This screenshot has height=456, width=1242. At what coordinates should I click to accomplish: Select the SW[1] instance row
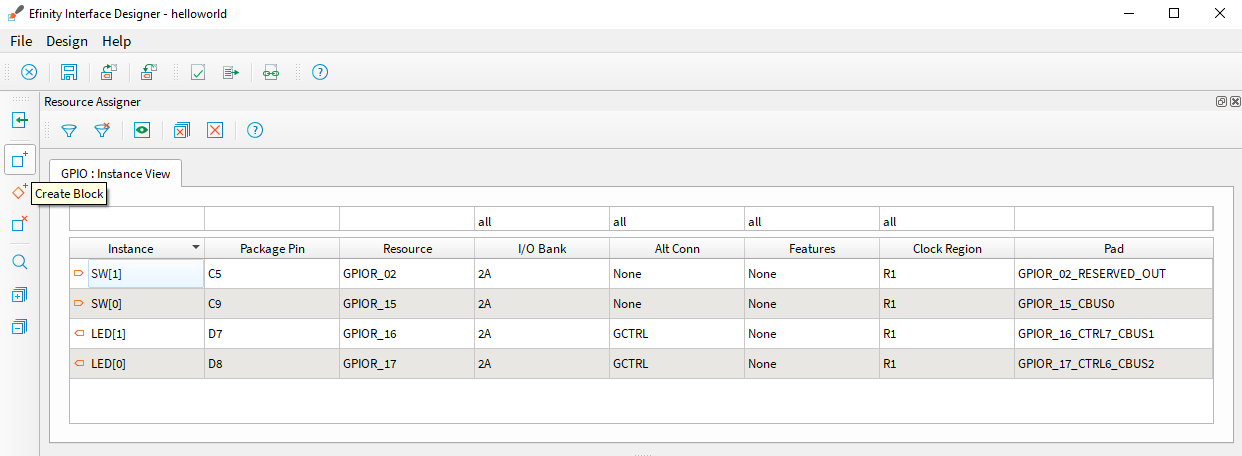[x=641, y=273]
